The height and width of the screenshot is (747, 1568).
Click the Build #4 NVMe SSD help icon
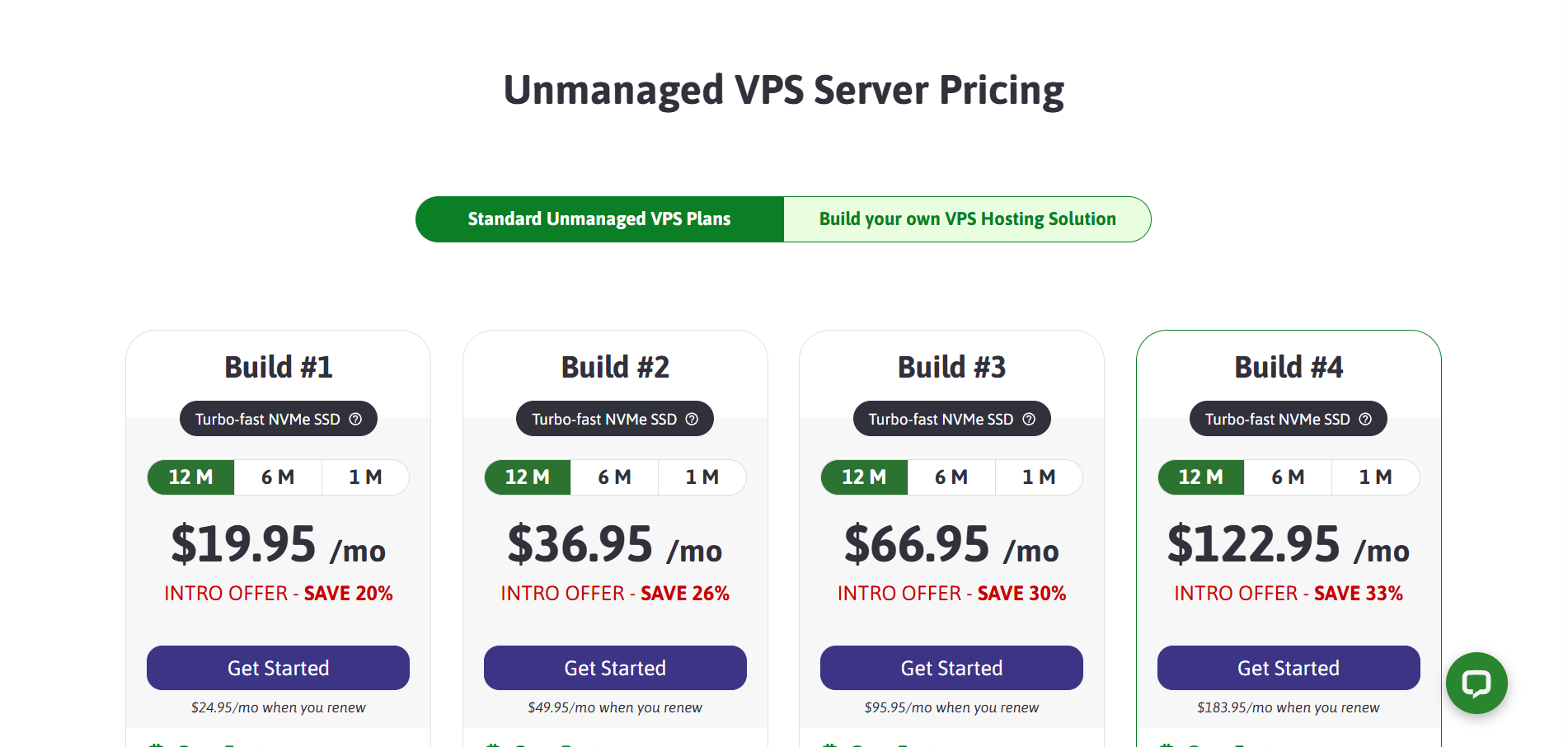point(1365,419)
